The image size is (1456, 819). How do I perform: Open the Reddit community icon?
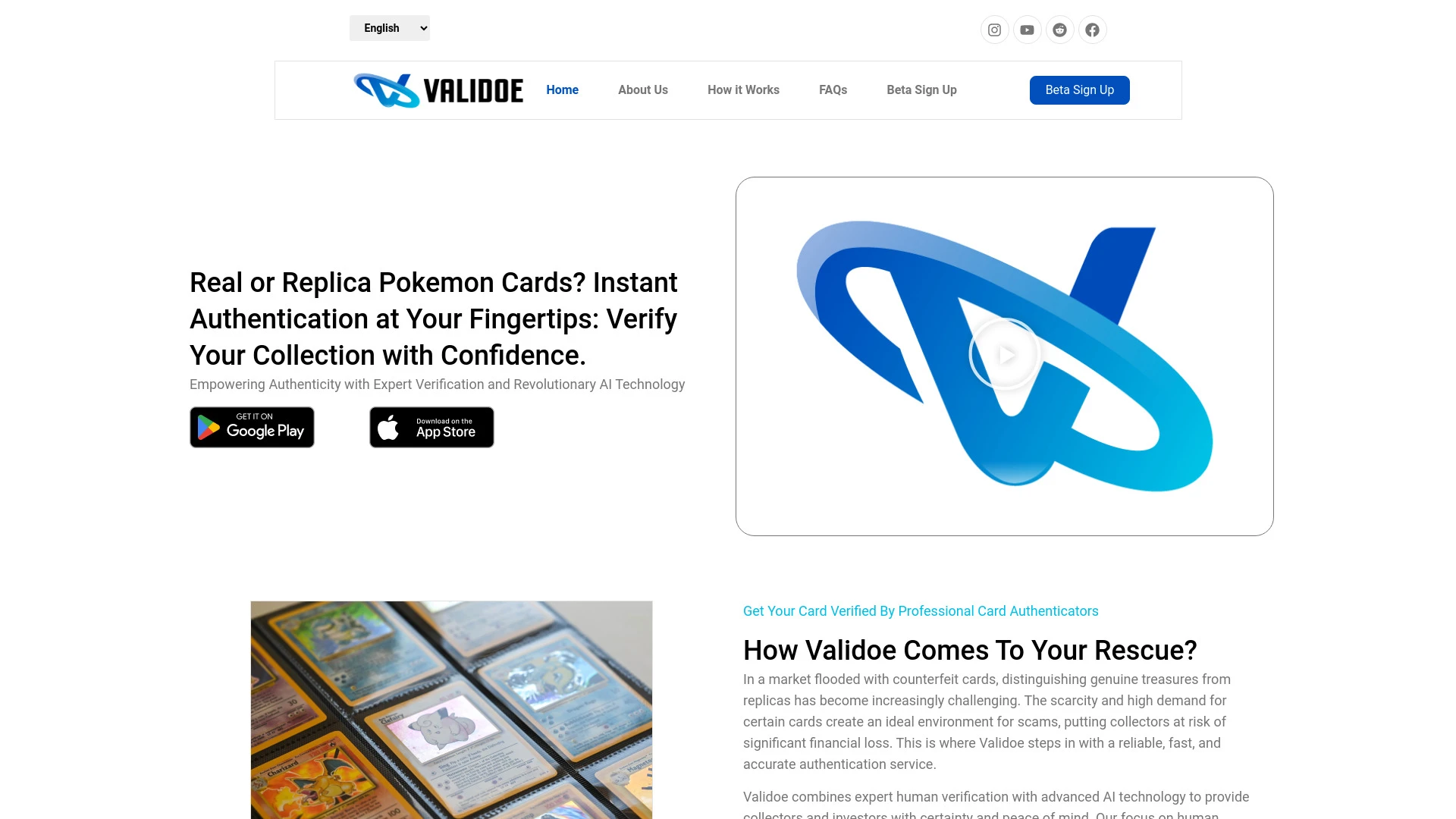(x=1059, y=30)
